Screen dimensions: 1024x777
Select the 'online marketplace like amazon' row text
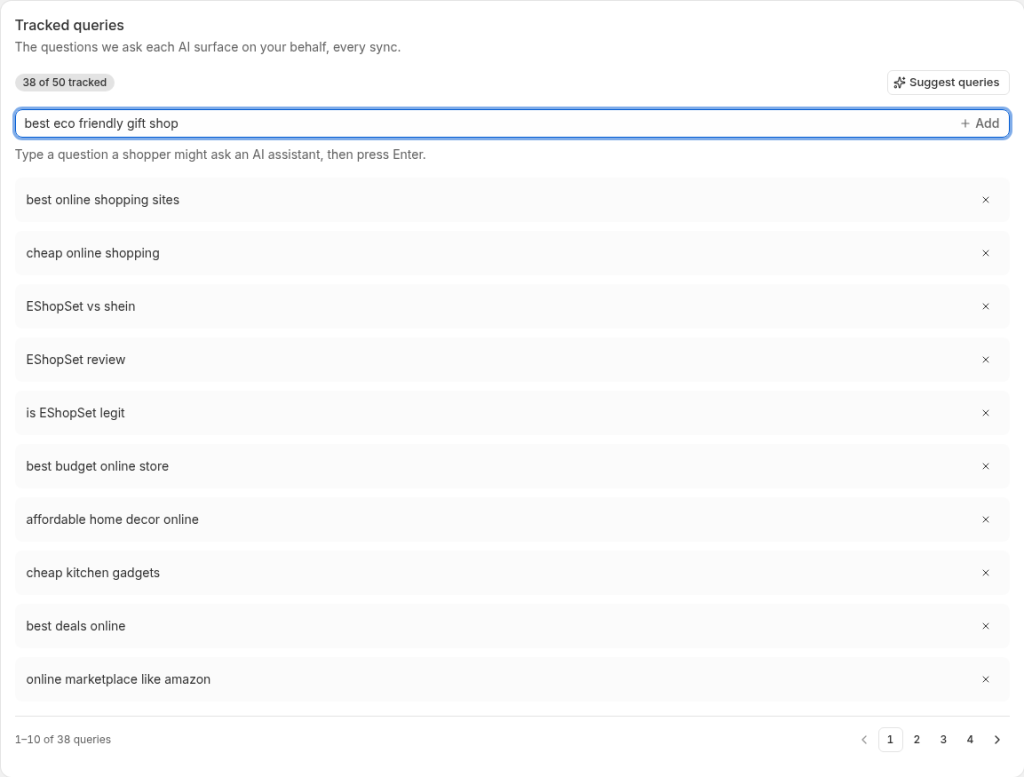[118, 680]
